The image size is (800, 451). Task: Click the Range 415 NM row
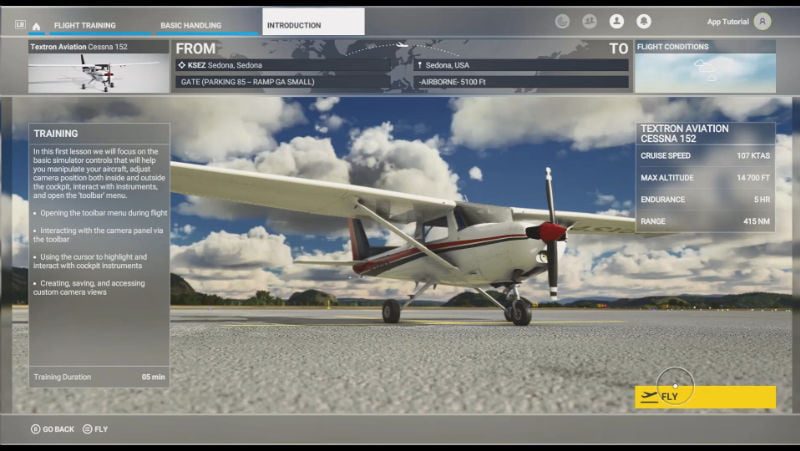click(705, 221)
